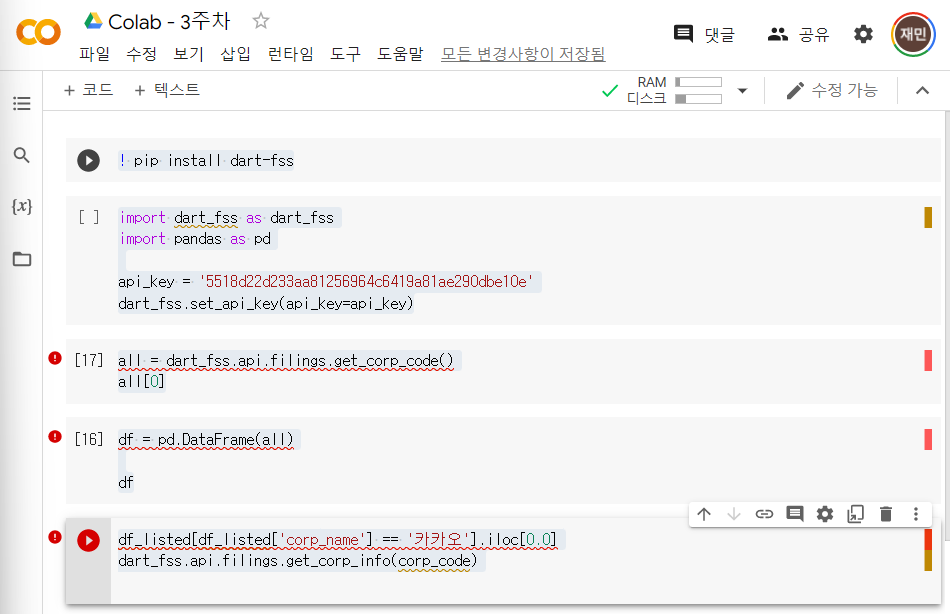Open the 삽입 menu
The image size is (950, 614).
(x=236, y=54)
